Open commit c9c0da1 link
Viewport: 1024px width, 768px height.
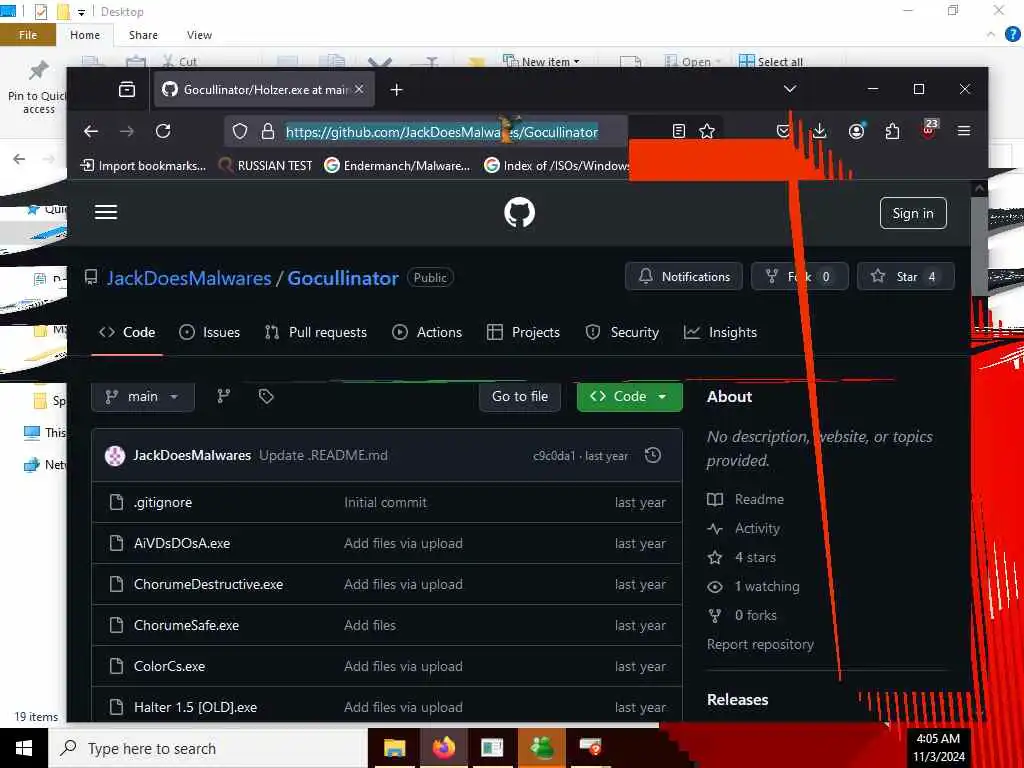(x=554, y=456)
